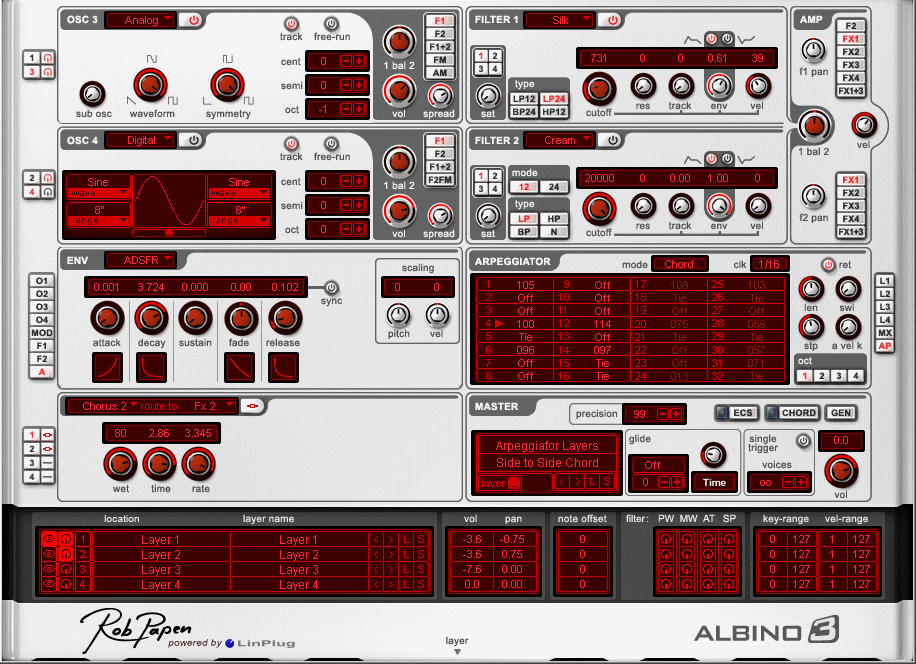Decrease voices count with minus

click(x=788, y=482)
